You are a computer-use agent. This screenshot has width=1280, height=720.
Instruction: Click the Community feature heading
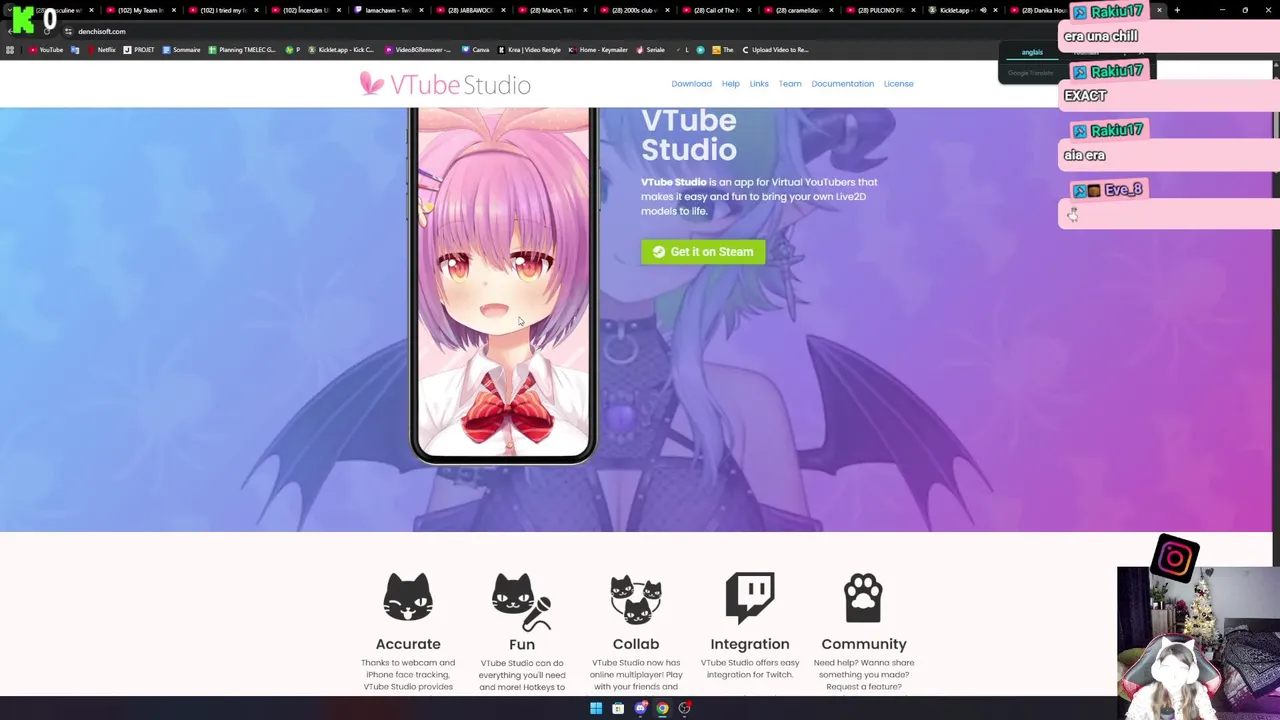pyautogui.click(x=864, y=644)
